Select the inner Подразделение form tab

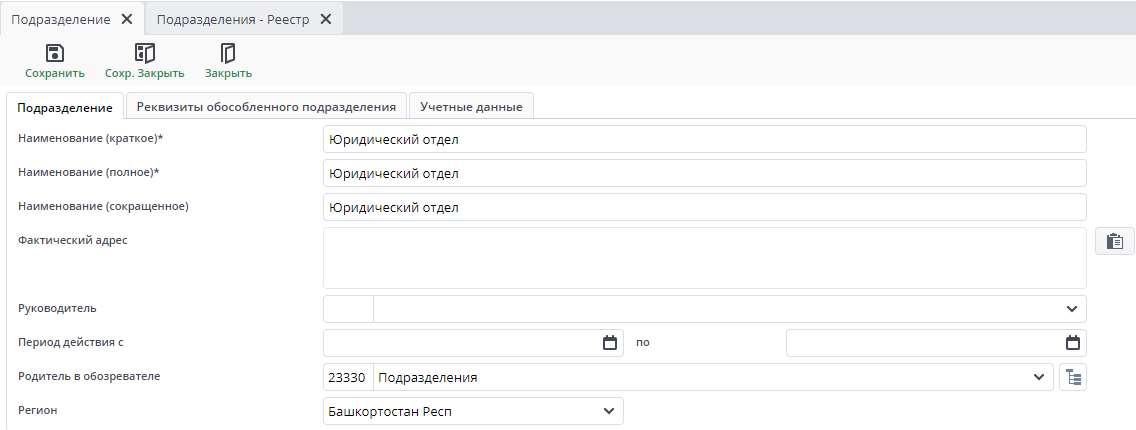click(65, 107)
